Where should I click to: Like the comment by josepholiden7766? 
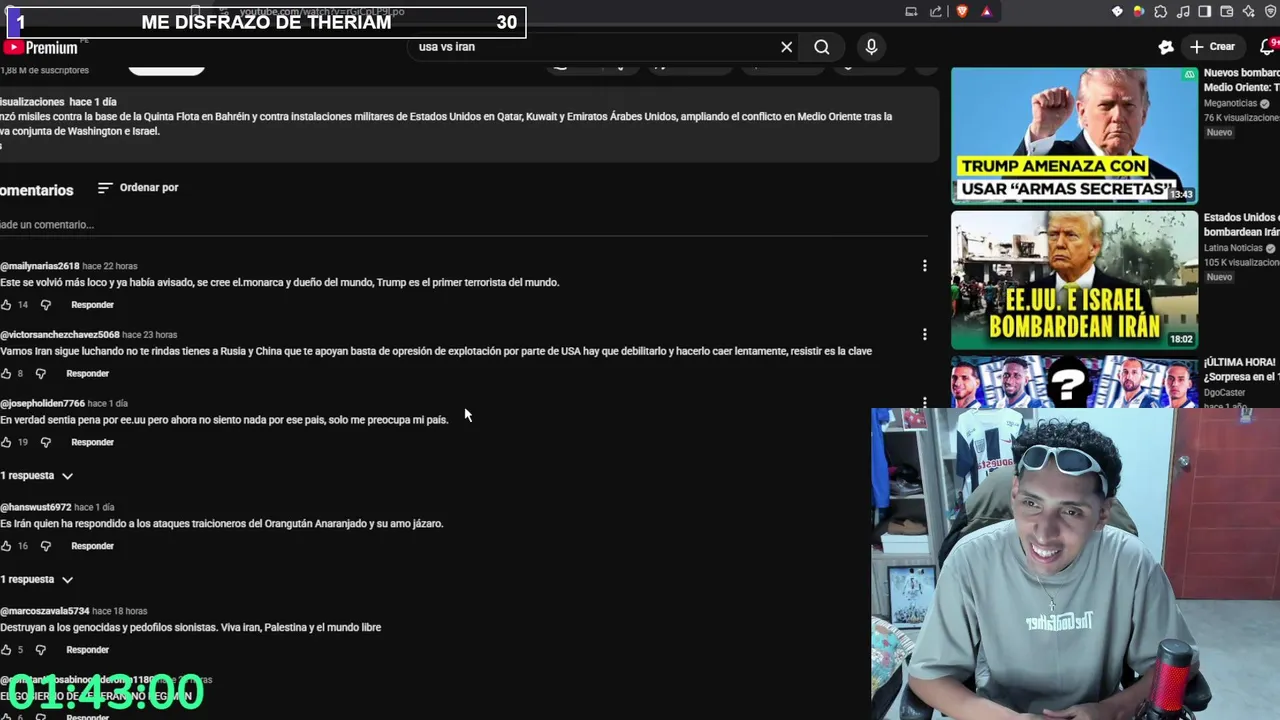6,442
